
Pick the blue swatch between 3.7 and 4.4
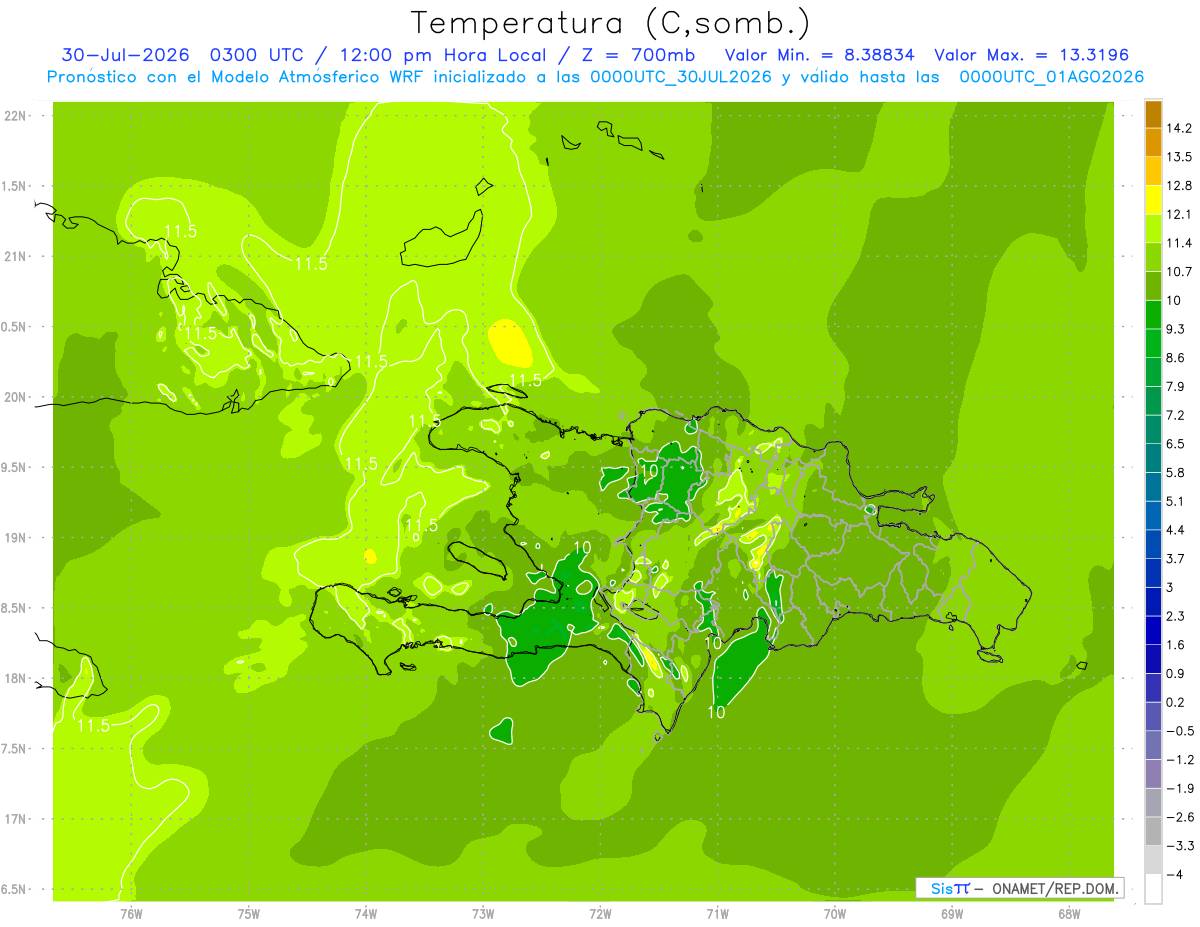pyautogui.click(x=1153, y=543)
